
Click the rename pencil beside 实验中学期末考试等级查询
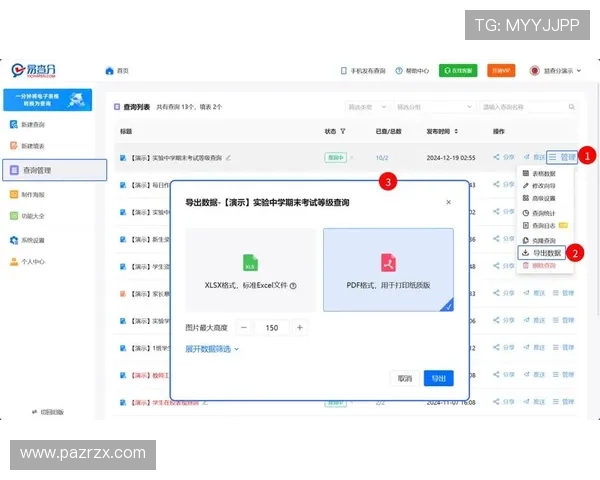click(228, 158)
